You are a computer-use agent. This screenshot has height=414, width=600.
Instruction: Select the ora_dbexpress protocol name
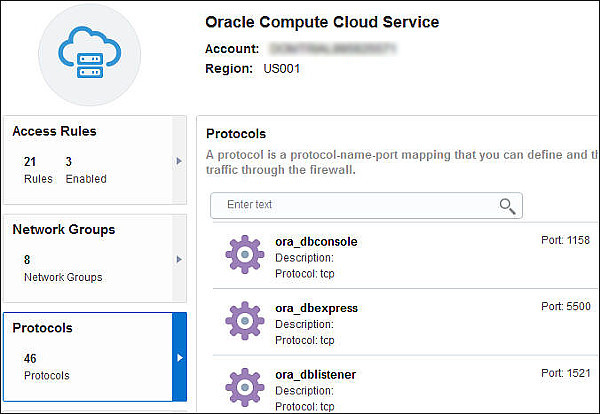(316, 308)
